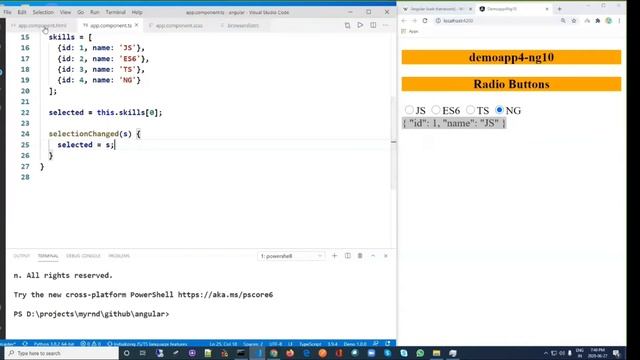Click the Windows search box on taskbar
The height and width of the screenshot is (360, 640).
click(62, 353)
